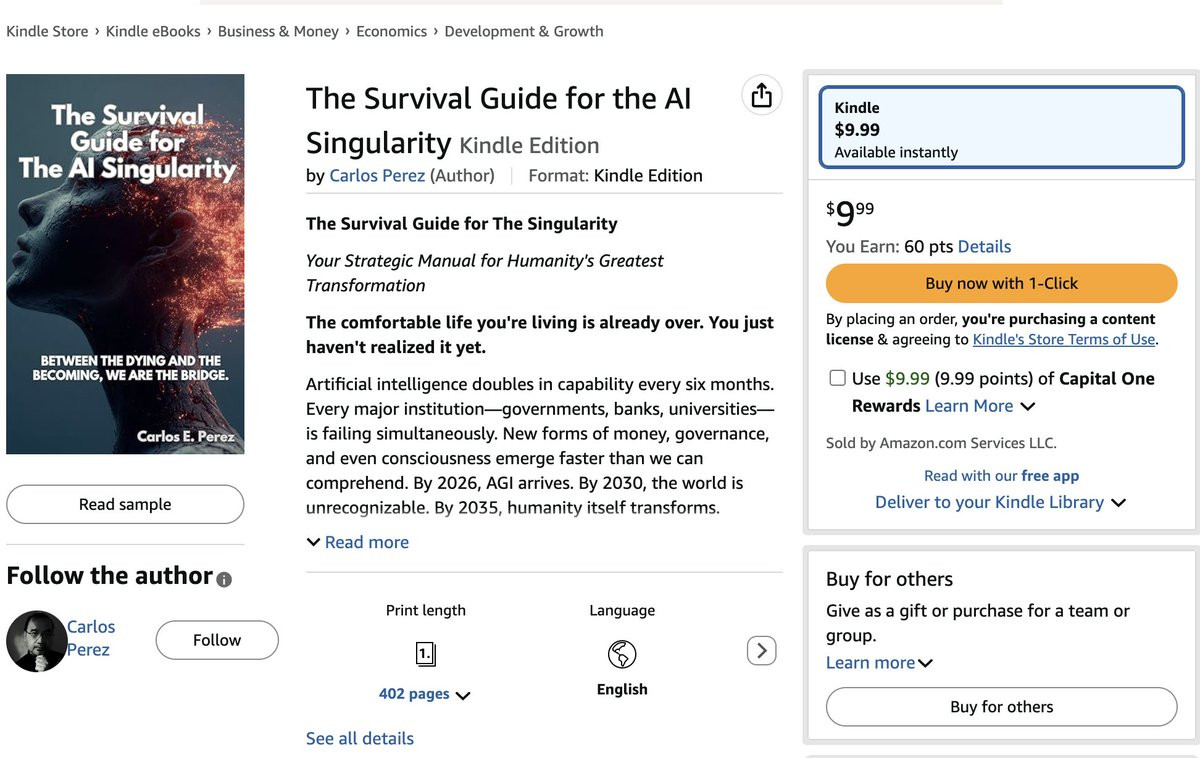Toggle the Capital One Rewards checkbox

click(837, 378)
